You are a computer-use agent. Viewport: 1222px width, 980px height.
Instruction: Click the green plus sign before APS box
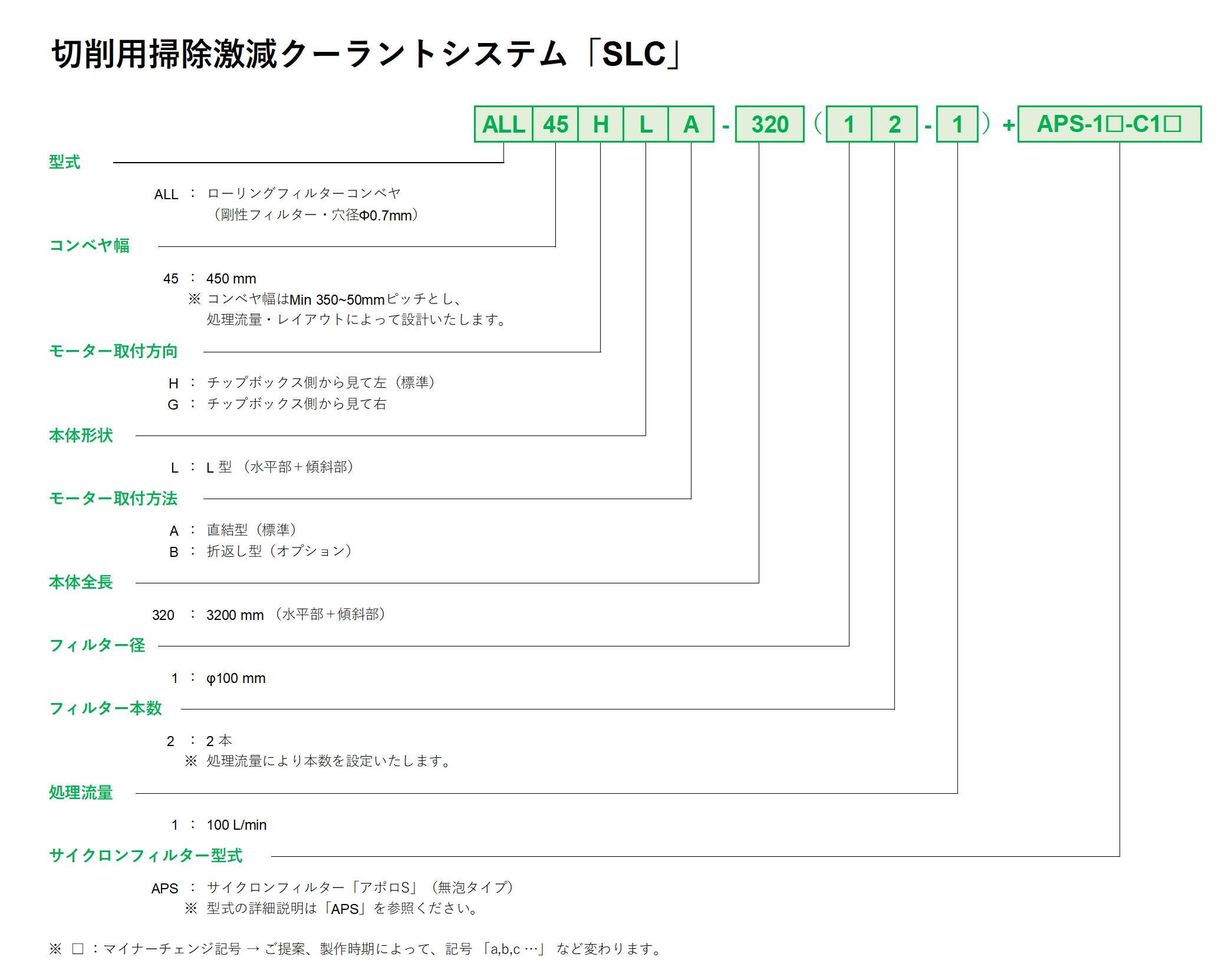click(1009, 125)
